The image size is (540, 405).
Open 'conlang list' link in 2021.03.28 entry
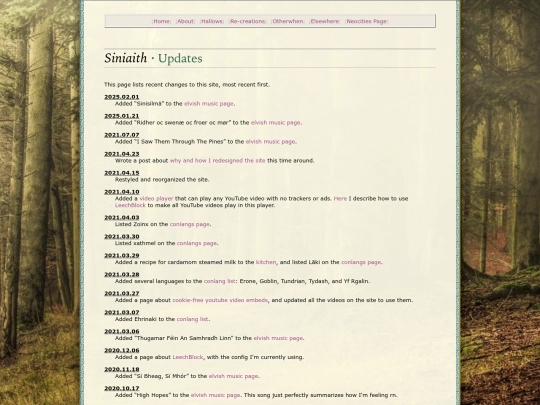click(x=219, y=281)
